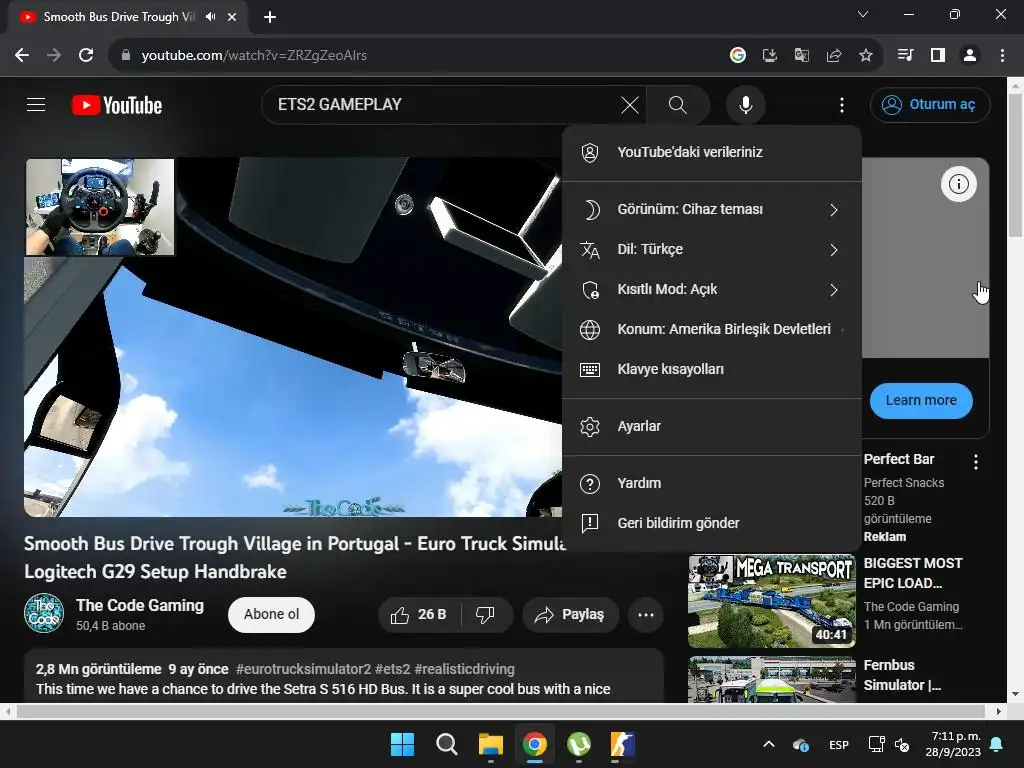Viewport: 1024px width, 768px height.
Task: Toggle the Chrome side panel
Action: click(938, 56)
